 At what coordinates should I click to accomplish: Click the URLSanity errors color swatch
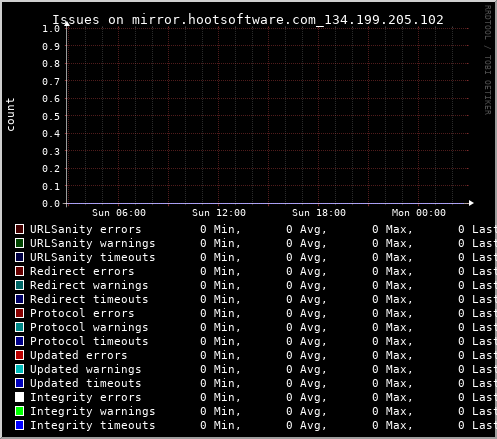pyautogui.click(x=19, y=229)
